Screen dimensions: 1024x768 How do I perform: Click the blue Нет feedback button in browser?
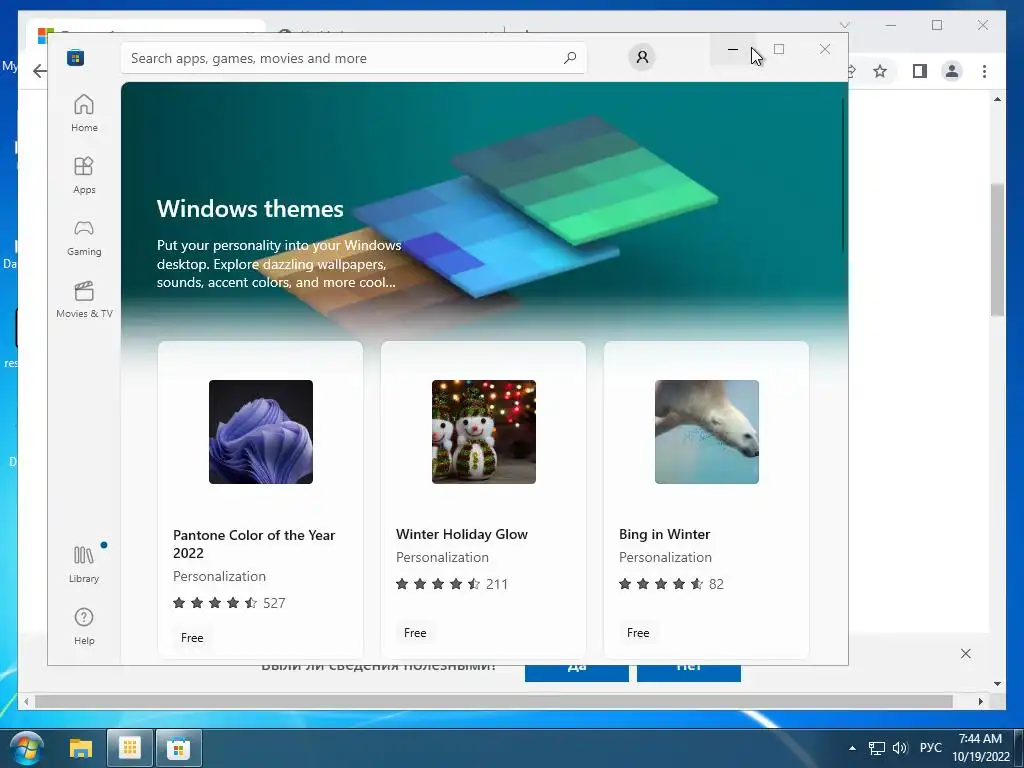click(x=689, y=673)
